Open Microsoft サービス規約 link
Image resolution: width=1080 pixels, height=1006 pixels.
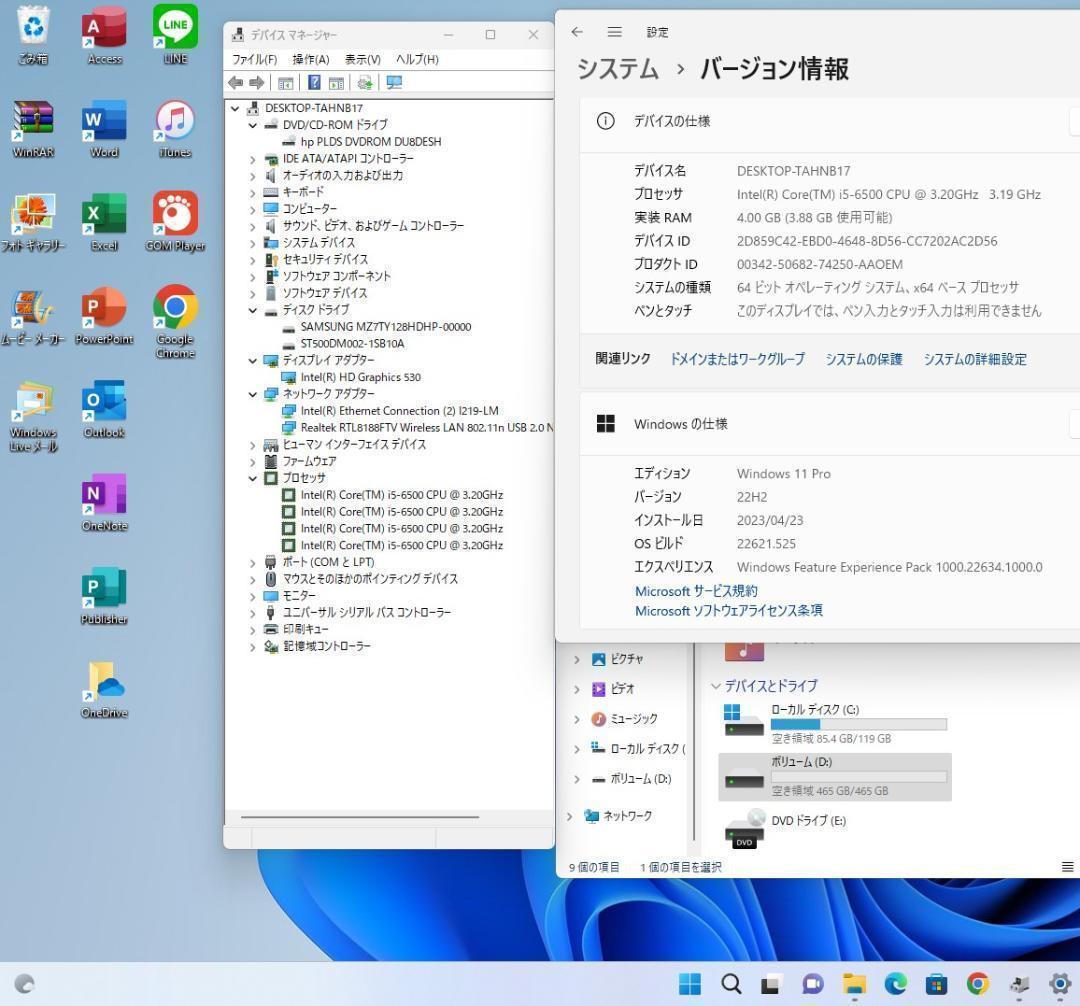(695, 590)
